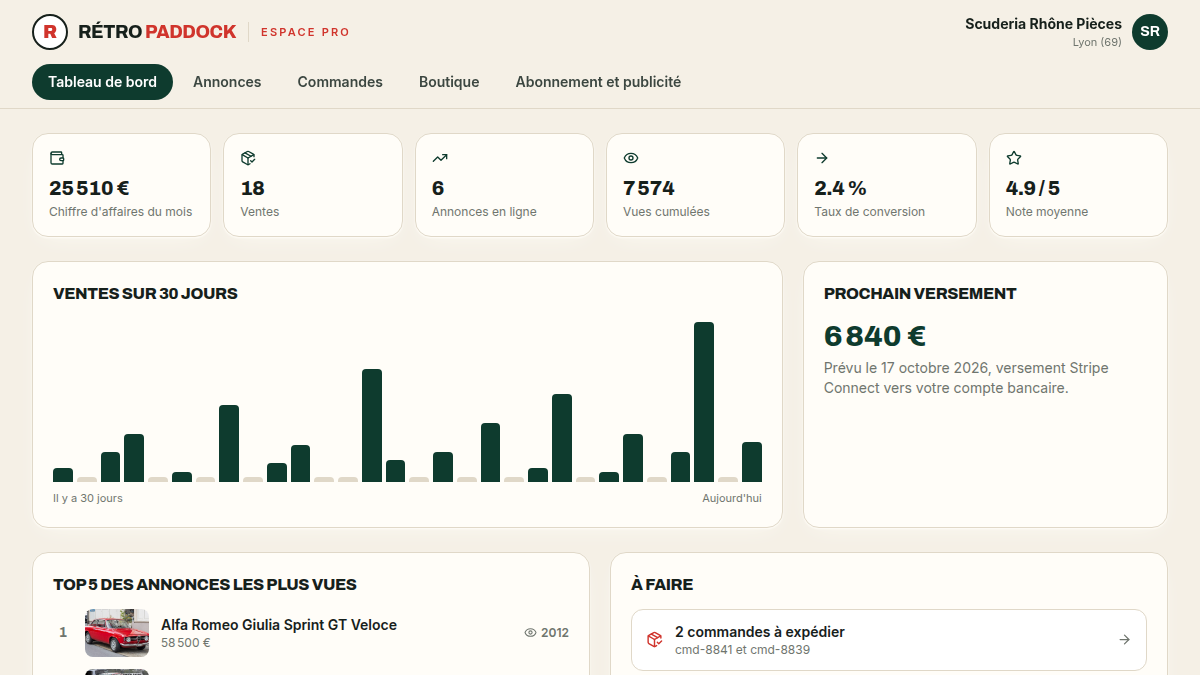Open the SR account avatar
1200x675 pixels.
click(x=1150, y=32)
